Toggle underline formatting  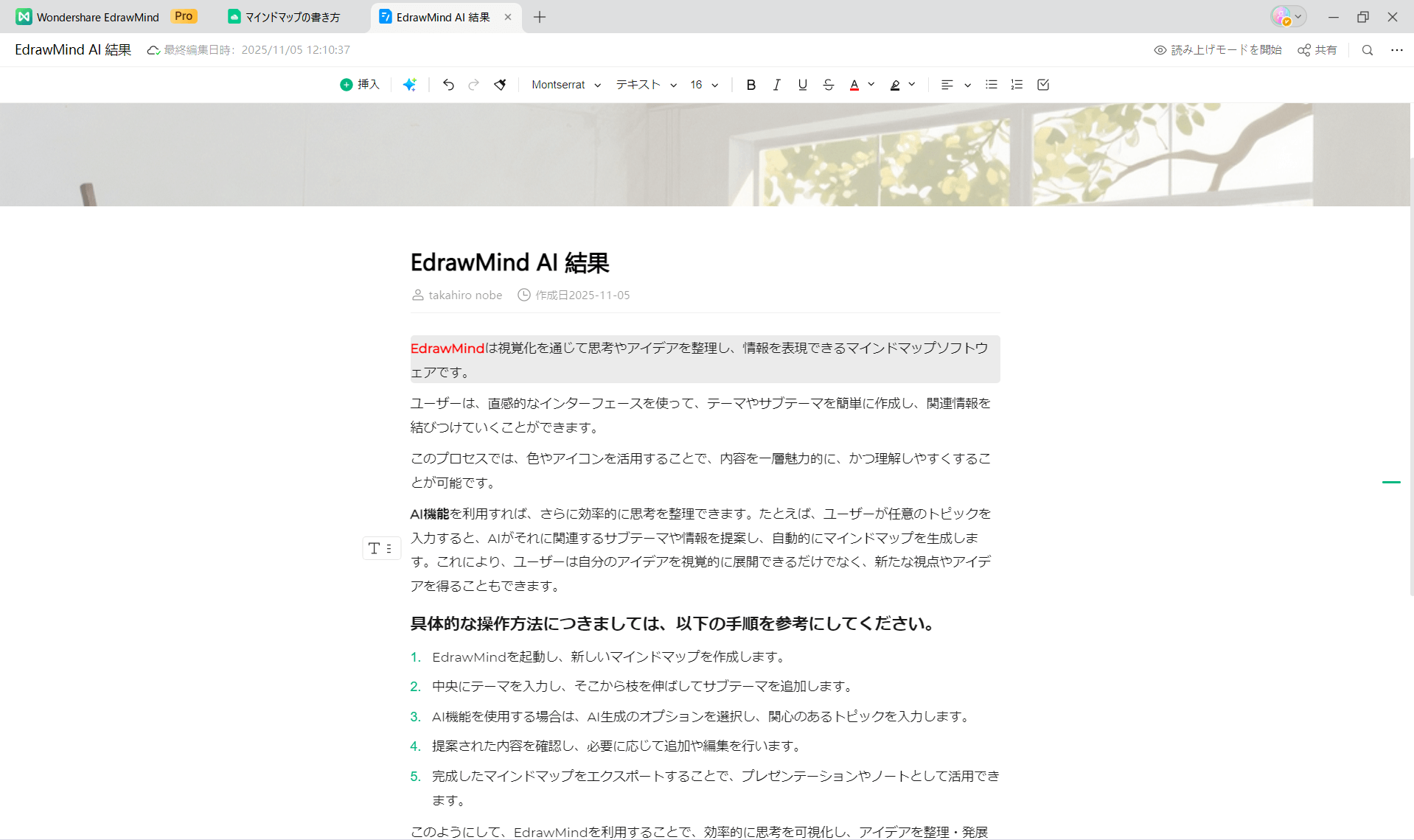(802, 84)
